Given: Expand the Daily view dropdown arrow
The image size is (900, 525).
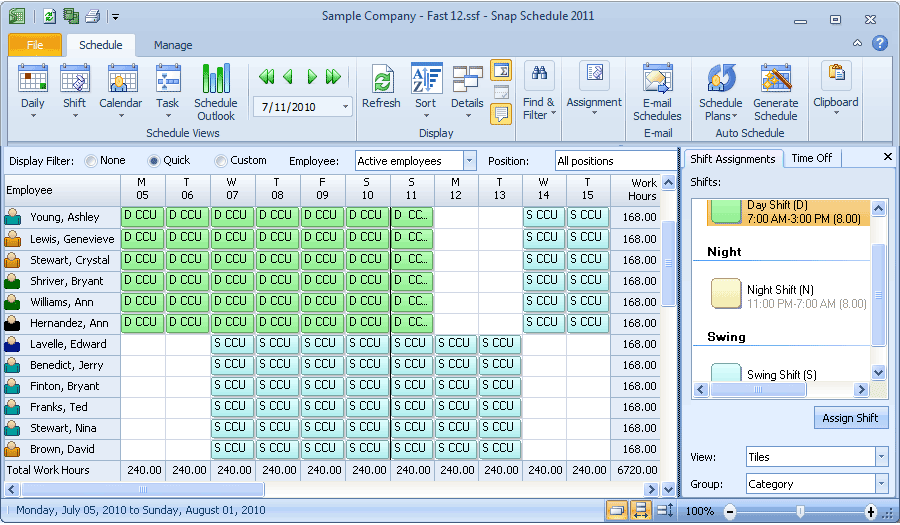Looking at the screenshot, I should tap(33, 116).
